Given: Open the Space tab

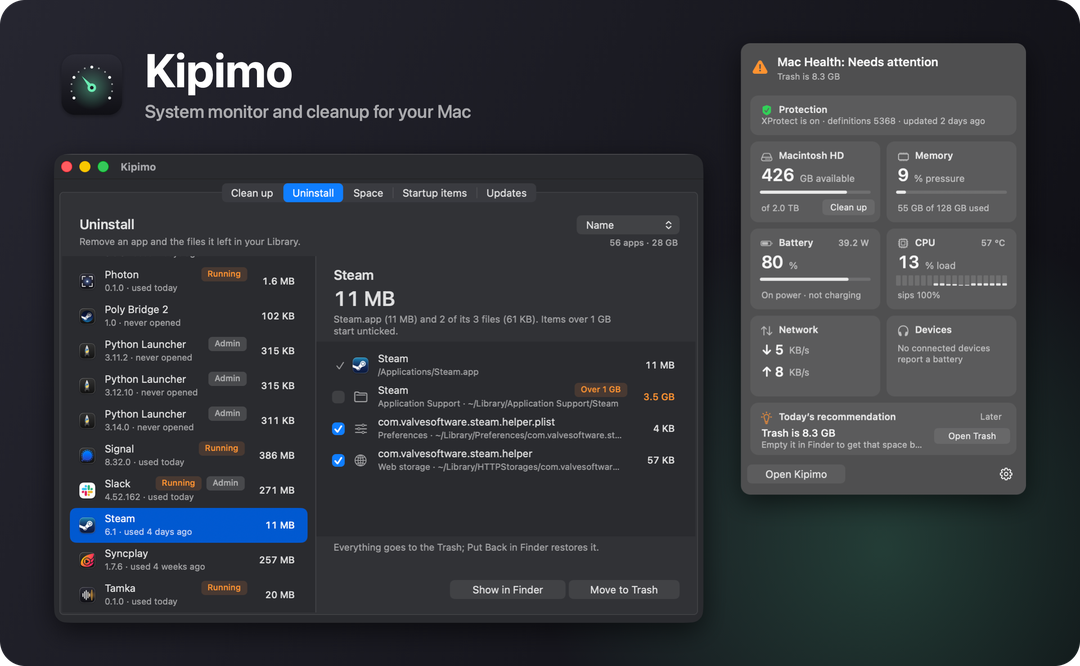Looking at the screenshot, I should 368,193.
